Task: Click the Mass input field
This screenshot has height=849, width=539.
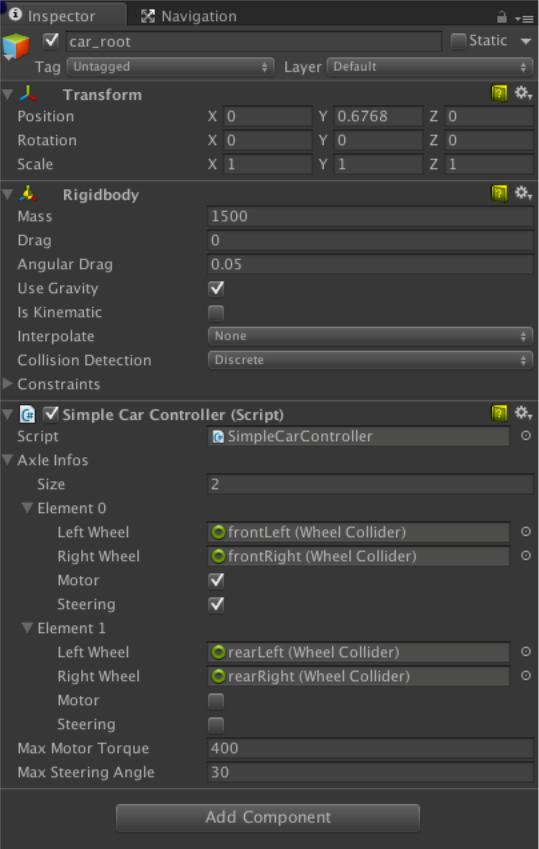Action: click(x=371, y=216)
